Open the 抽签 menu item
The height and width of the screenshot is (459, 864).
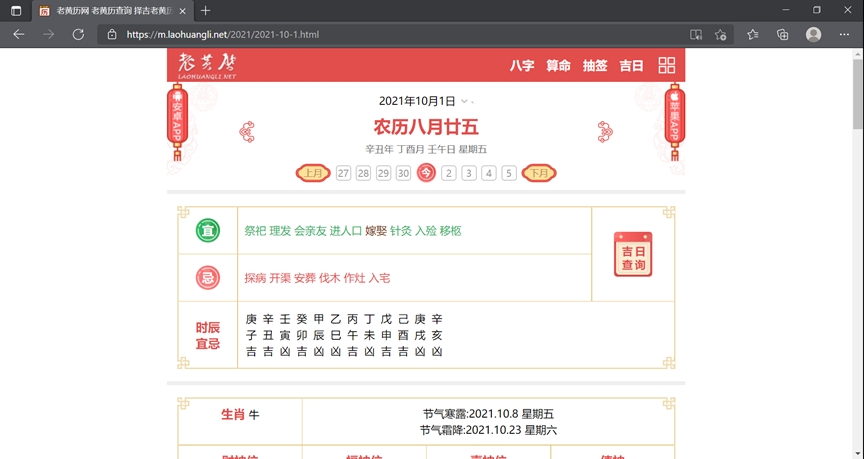click(x=595, y=66)
